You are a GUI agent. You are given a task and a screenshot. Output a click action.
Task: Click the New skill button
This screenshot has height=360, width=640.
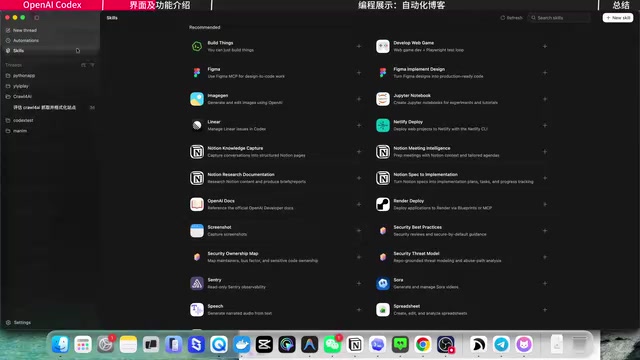click(618, 18)
